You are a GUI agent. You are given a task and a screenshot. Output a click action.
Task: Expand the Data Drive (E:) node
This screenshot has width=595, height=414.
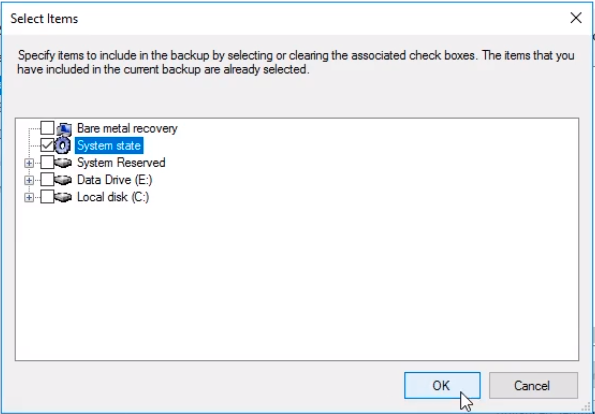click(x=29, y=180)
